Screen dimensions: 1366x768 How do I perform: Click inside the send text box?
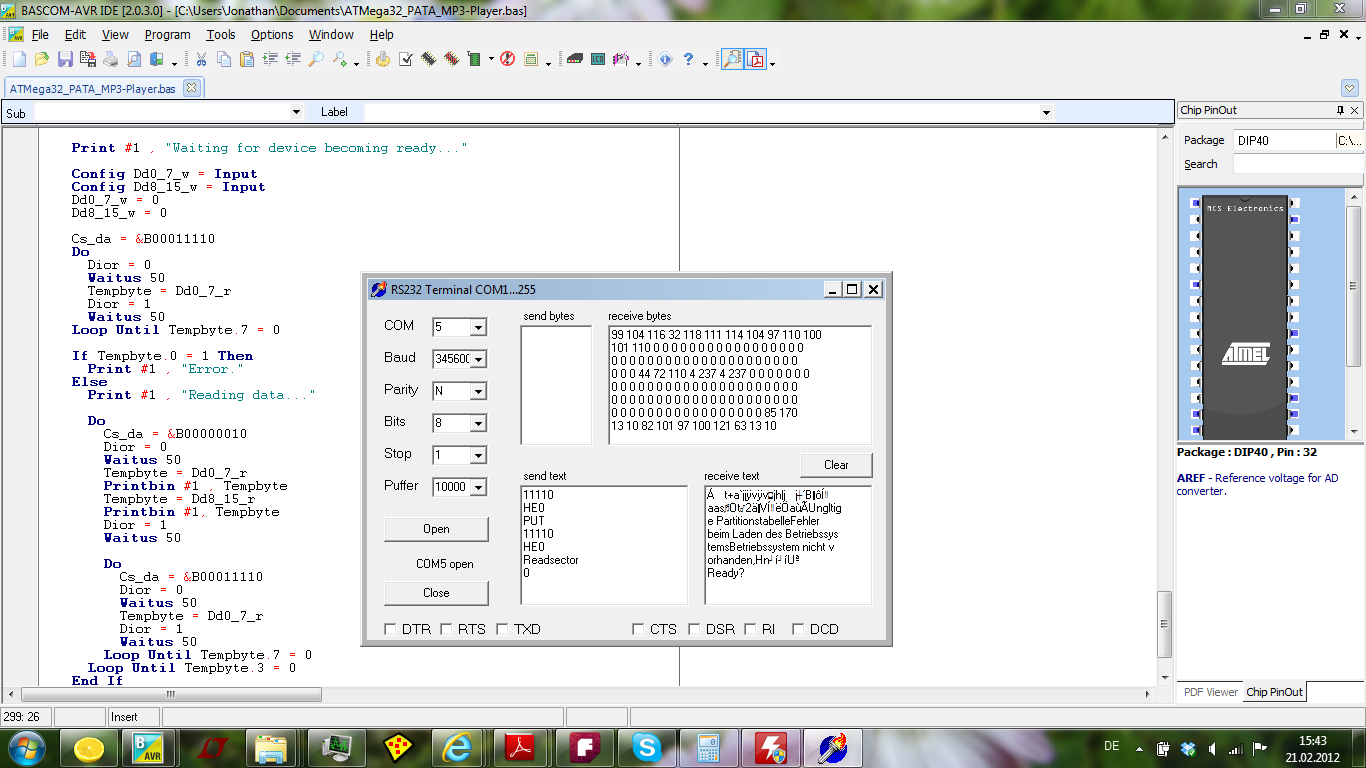tap(604, 545)
